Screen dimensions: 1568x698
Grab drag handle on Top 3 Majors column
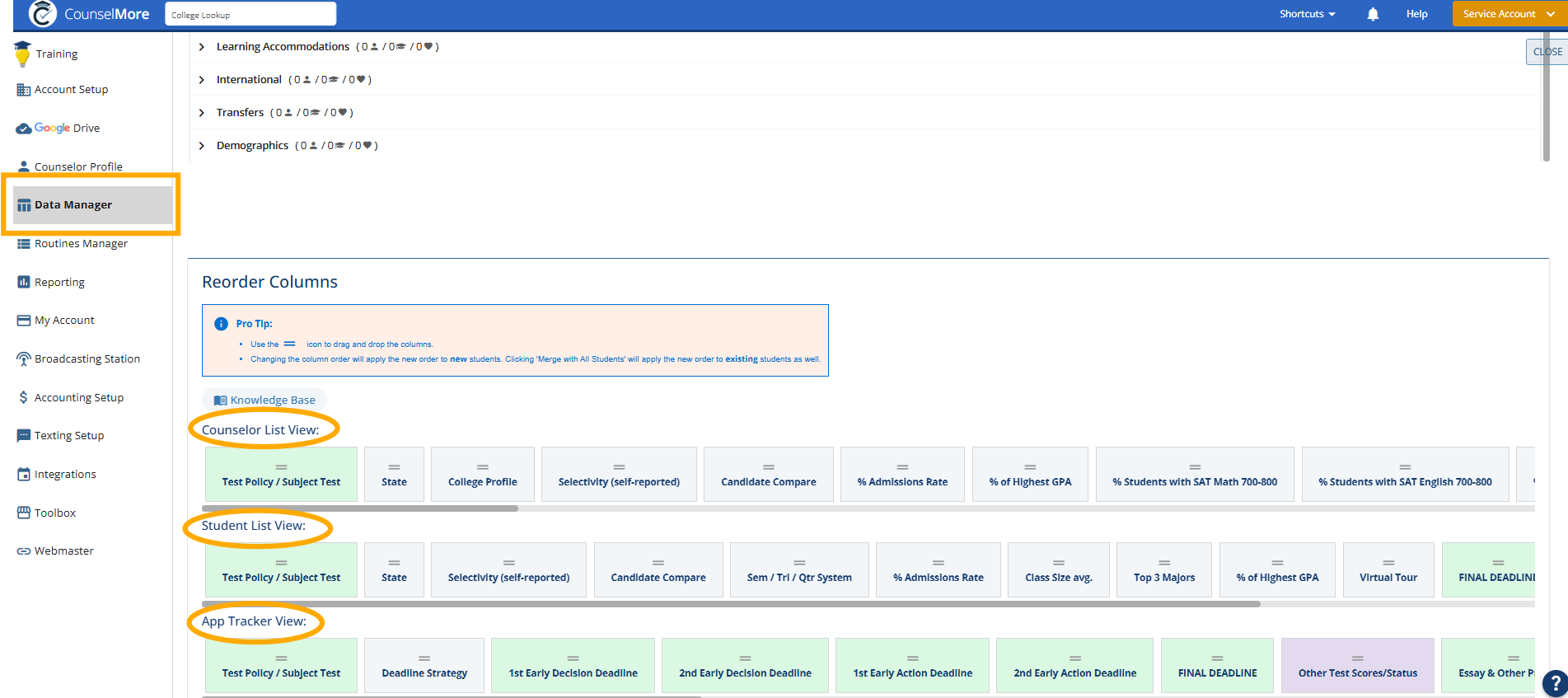click(x=1164, y=563)
